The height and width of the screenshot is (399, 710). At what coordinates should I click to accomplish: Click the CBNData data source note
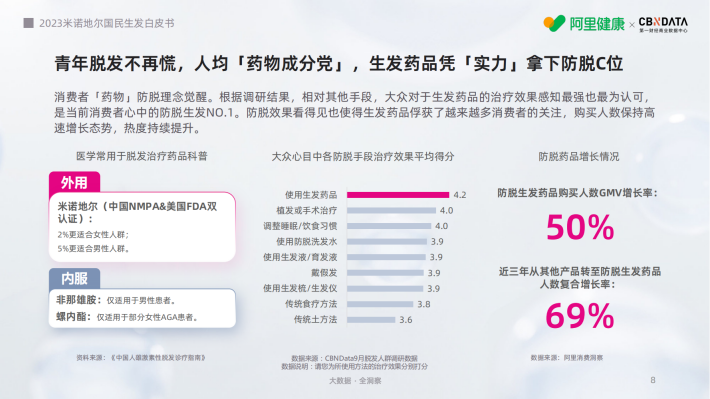tap(354, 362)
